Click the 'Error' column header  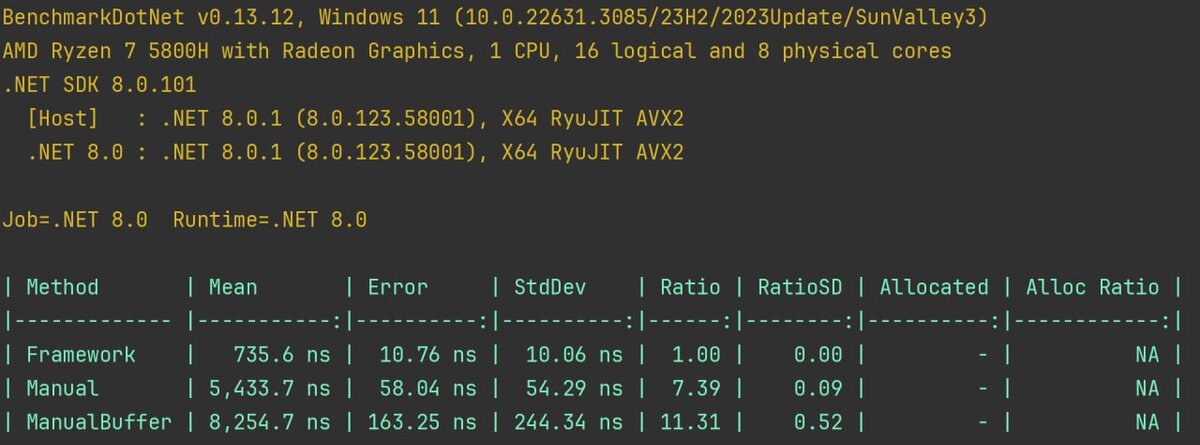coord(397,288)
